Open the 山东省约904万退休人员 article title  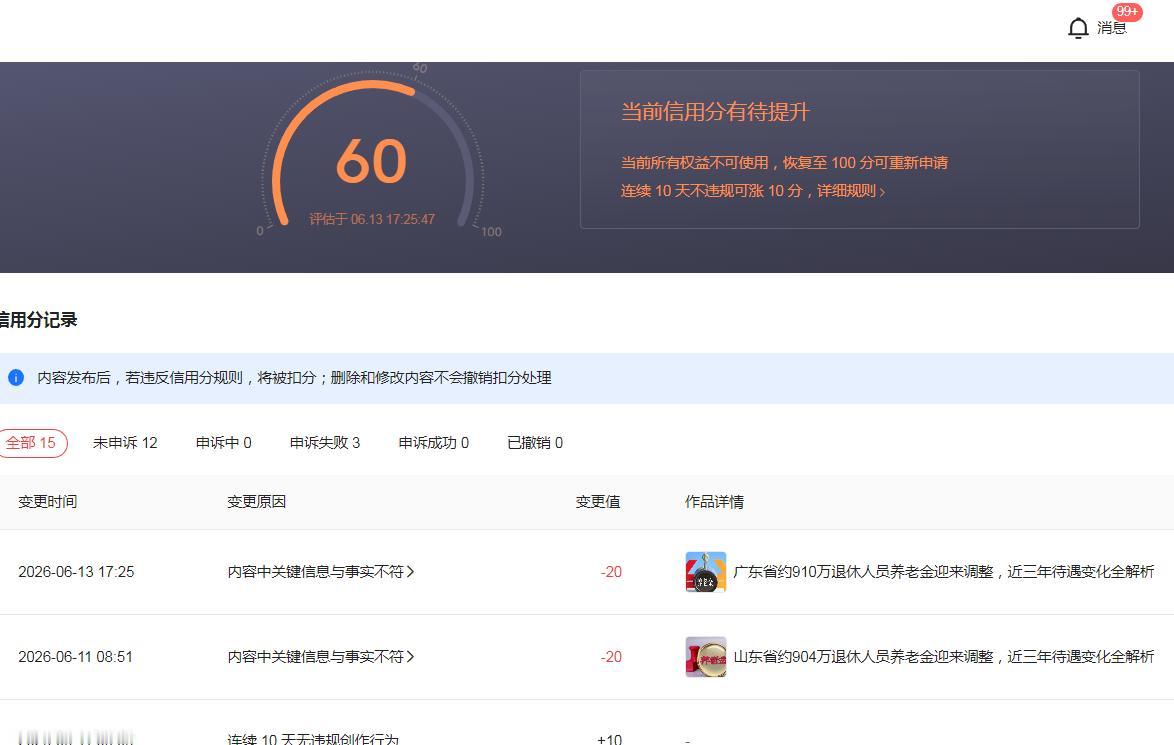click(x=943, y=657)
